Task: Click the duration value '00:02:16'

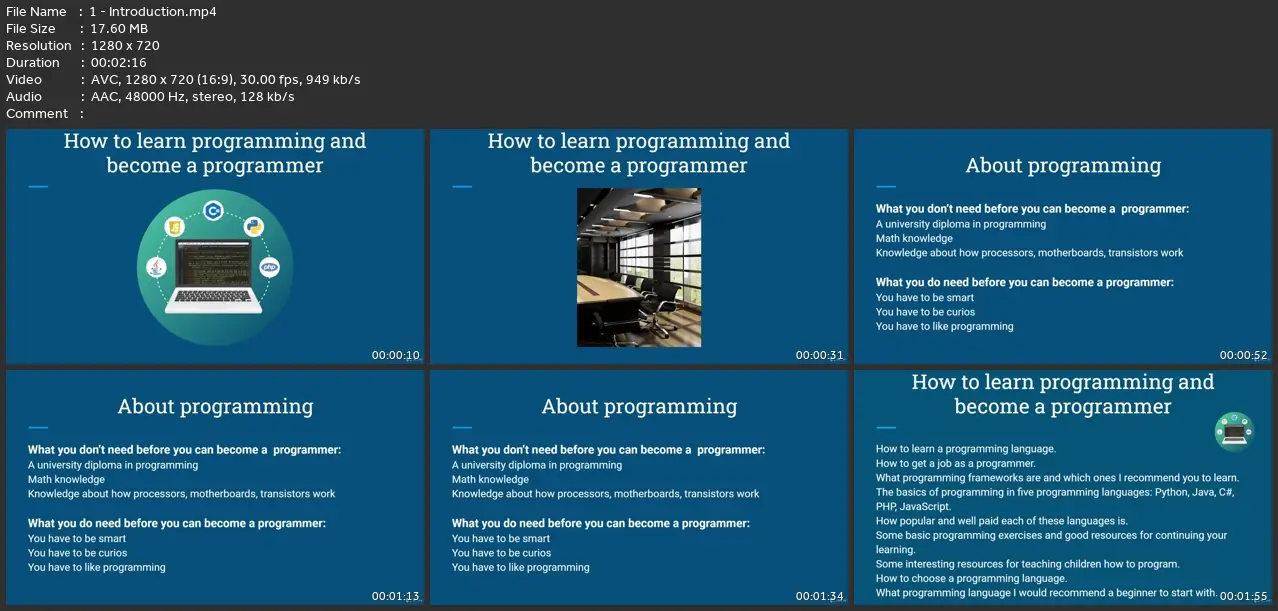Action: point(119,63)
